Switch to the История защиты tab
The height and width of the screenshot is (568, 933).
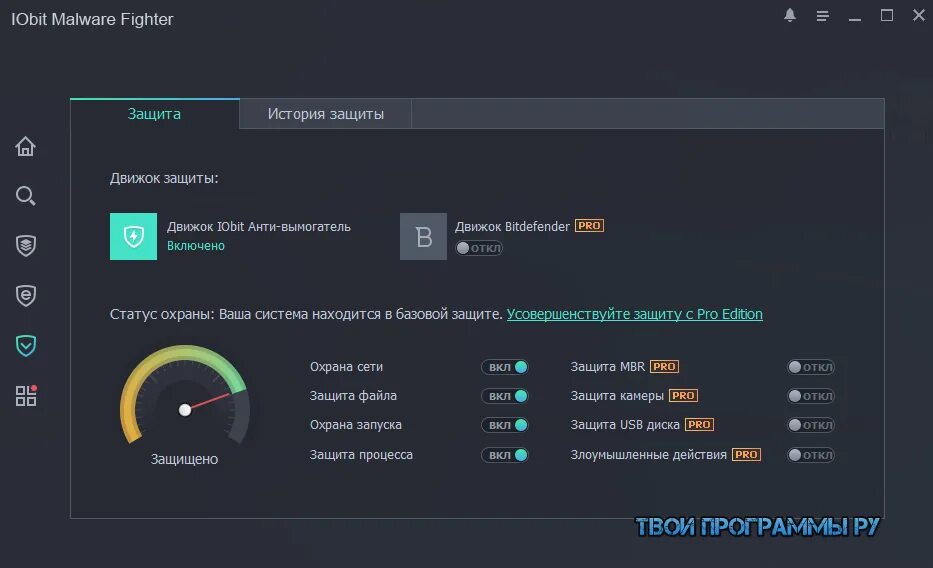coord(325,114)
